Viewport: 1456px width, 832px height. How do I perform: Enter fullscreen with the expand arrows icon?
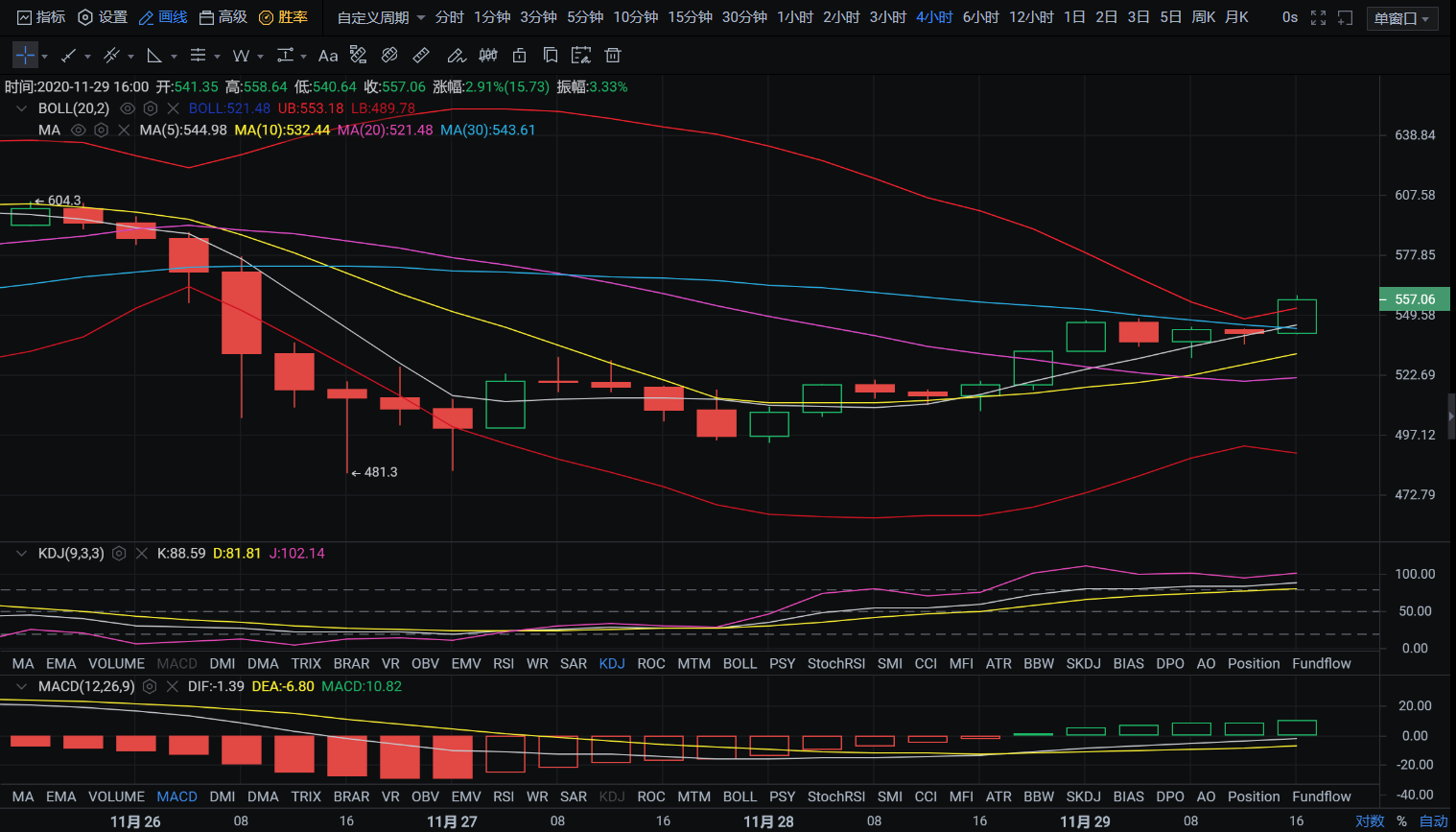tap(1318, 17)
